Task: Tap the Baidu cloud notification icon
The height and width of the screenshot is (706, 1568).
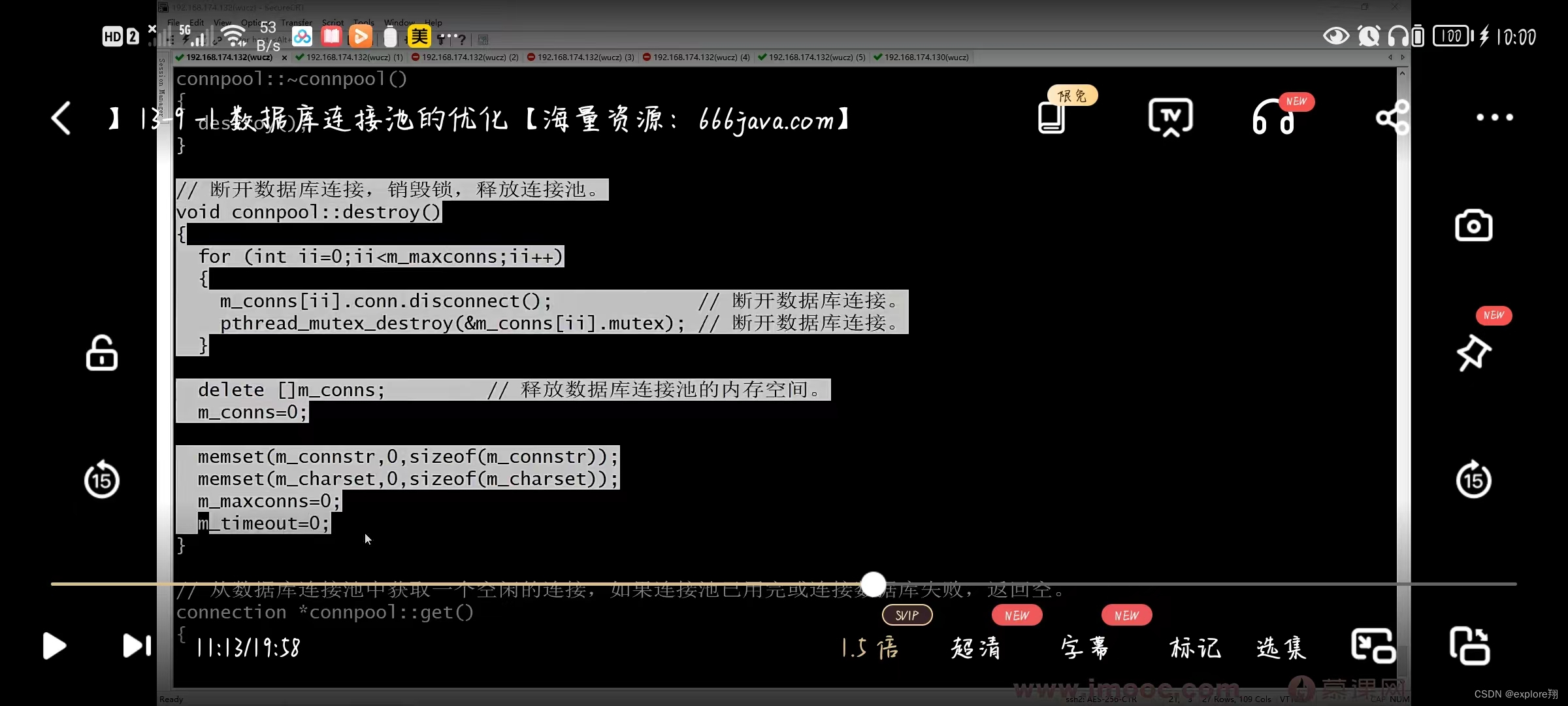Action: (302, 37)
